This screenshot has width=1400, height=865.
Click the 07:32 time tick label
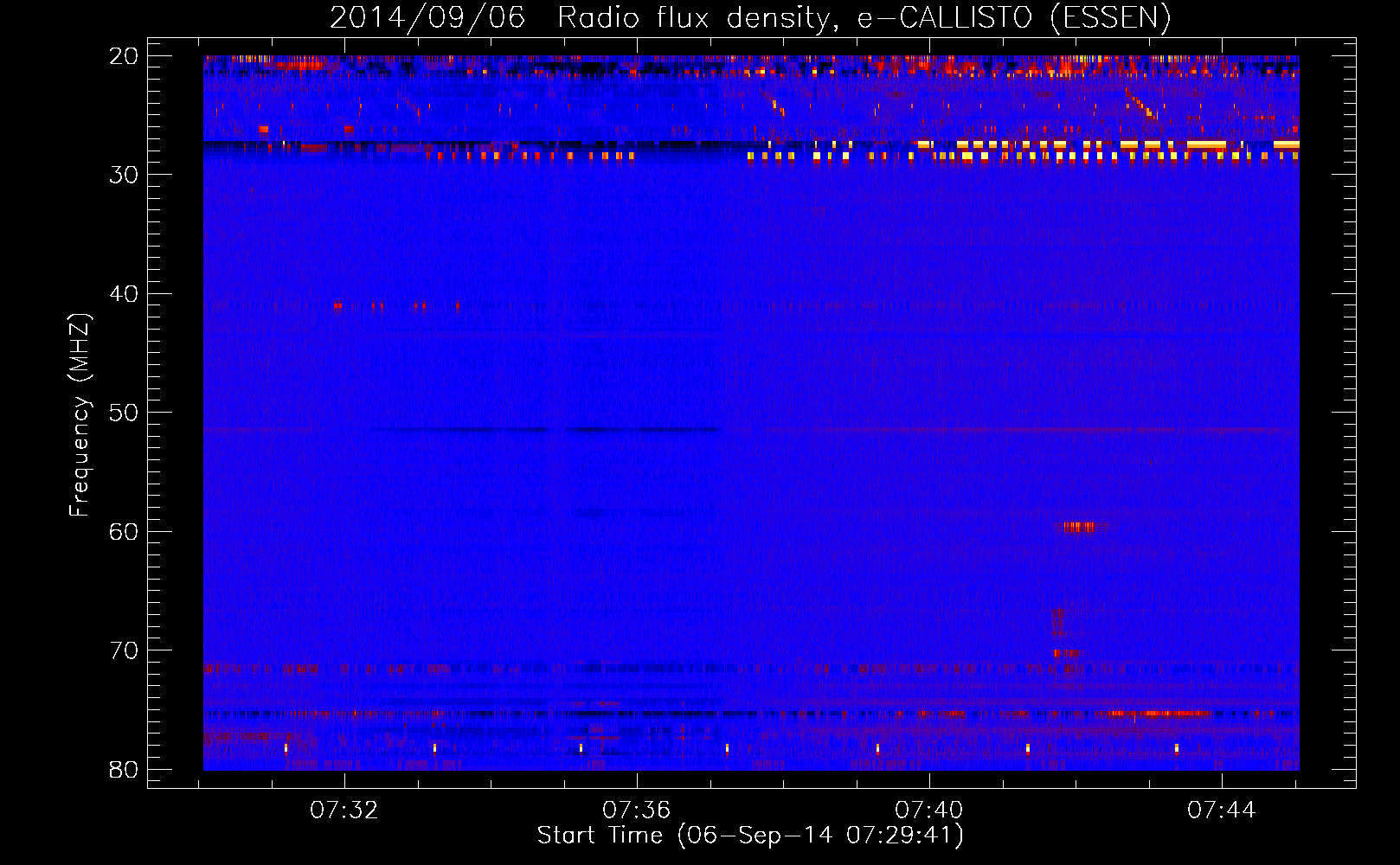344,811
